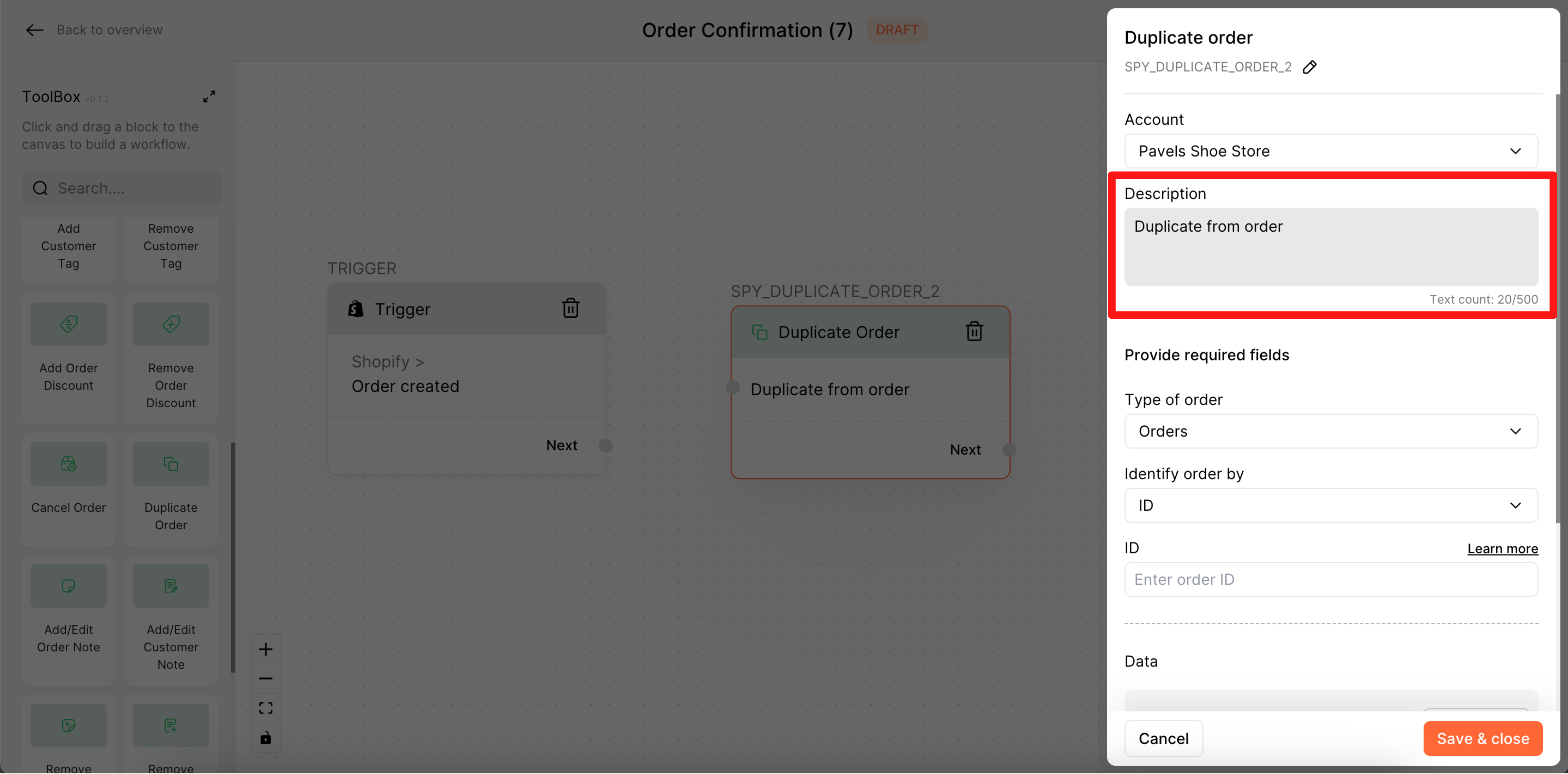Click the Save & close button
The width and height of the screenshot is (1568, 774).
pos(1482,738)
